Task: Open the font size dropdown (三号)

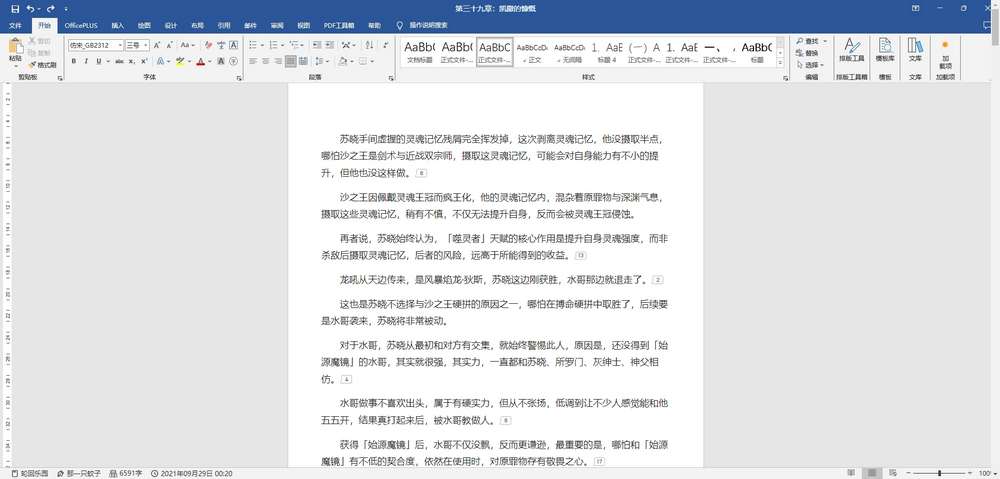Action: point(146,45)
